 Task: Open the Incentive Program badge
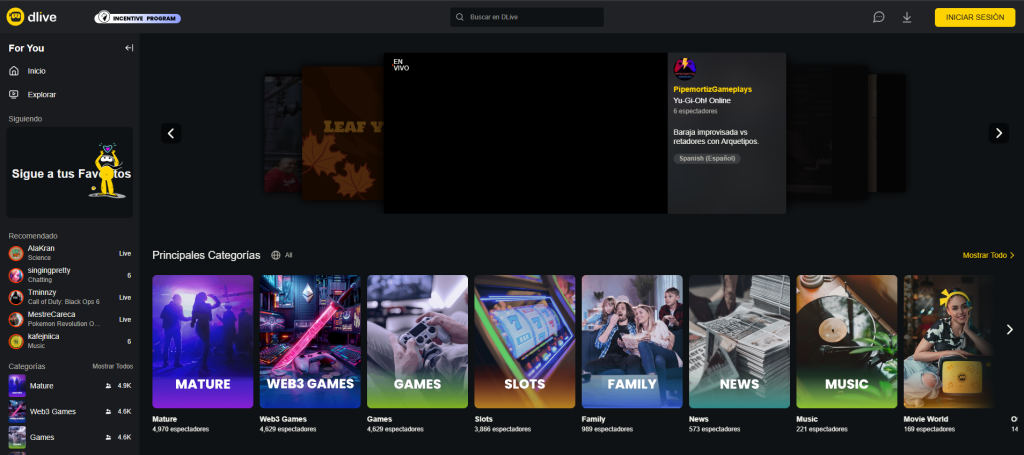point(137,17)
